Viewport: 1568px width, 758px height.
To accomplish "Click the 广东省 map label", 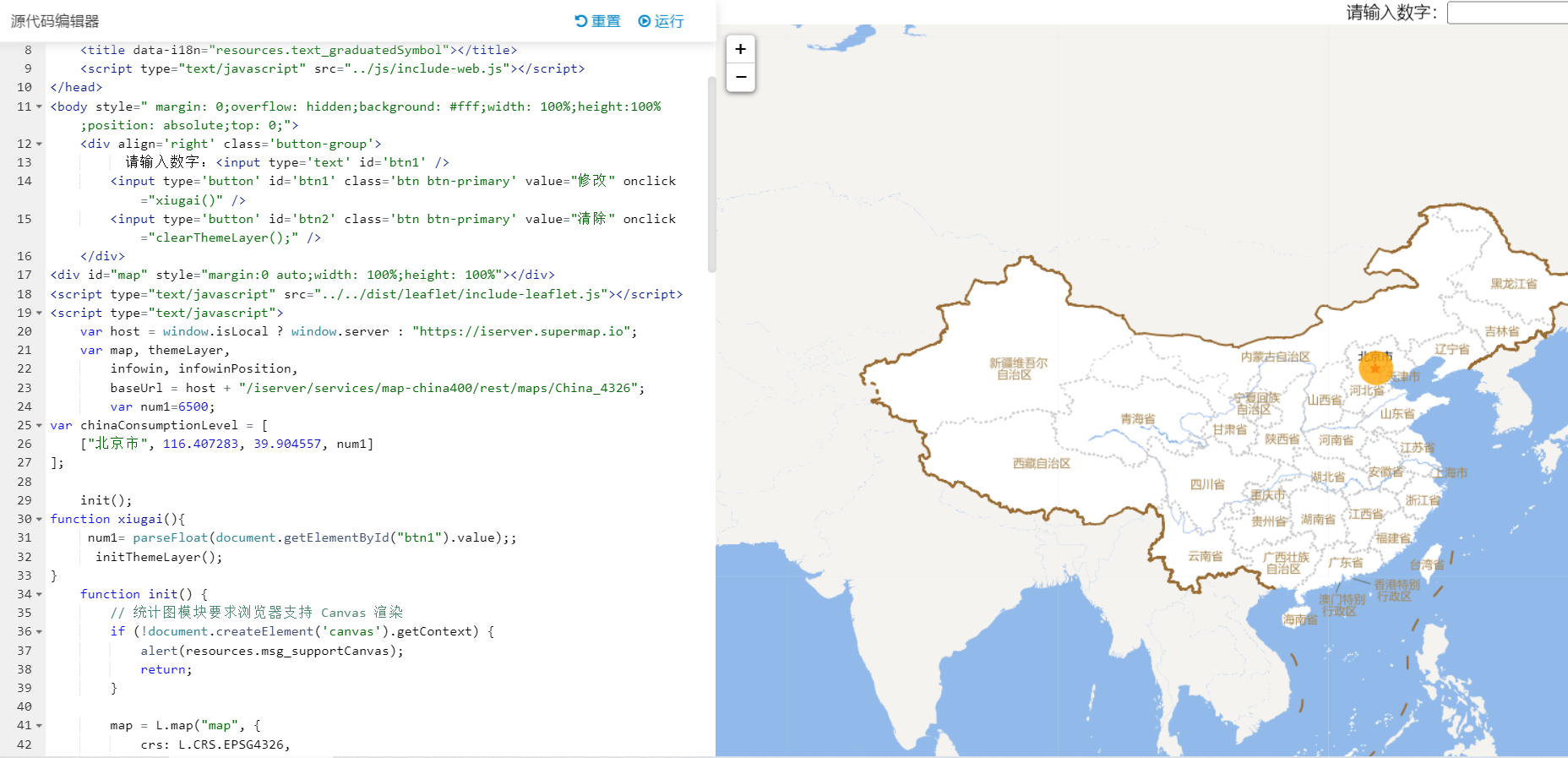I will (1345, 562).
